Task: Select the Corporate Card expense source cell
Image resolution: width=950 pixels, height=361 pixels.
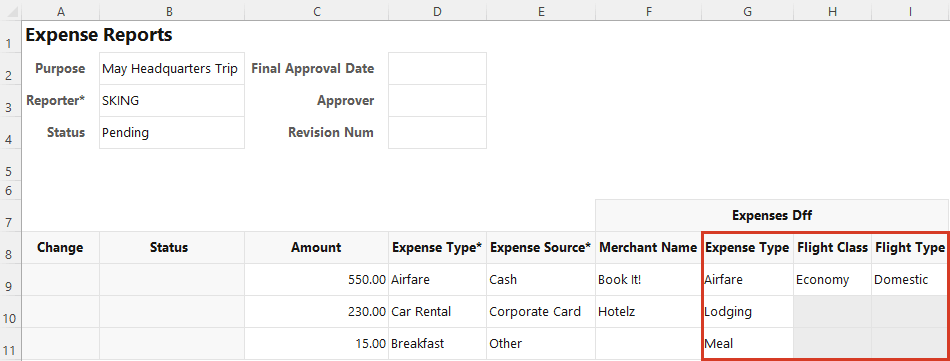Action: click(x=540, y=312)
